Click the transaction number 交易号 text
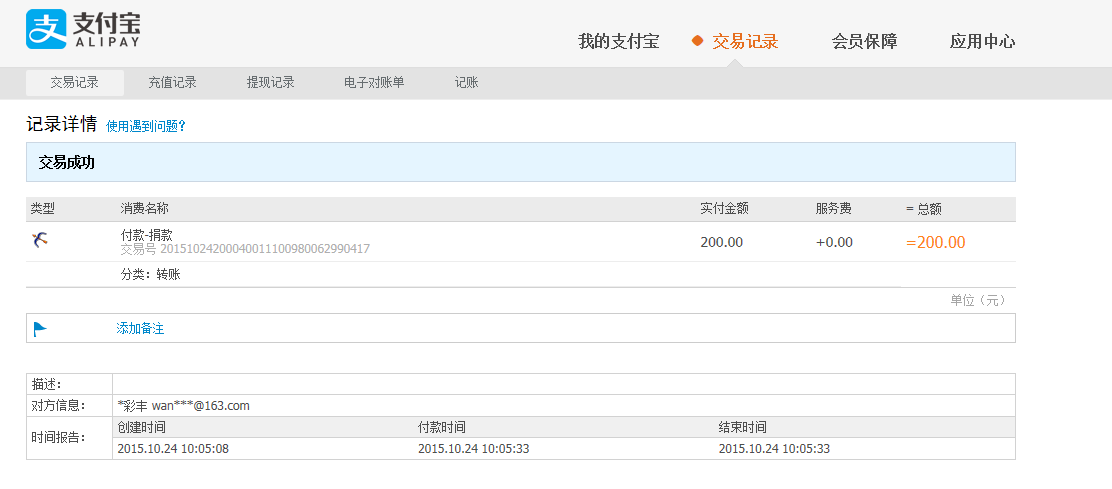This screenshot has height=489, width=1112. point(245,249)
